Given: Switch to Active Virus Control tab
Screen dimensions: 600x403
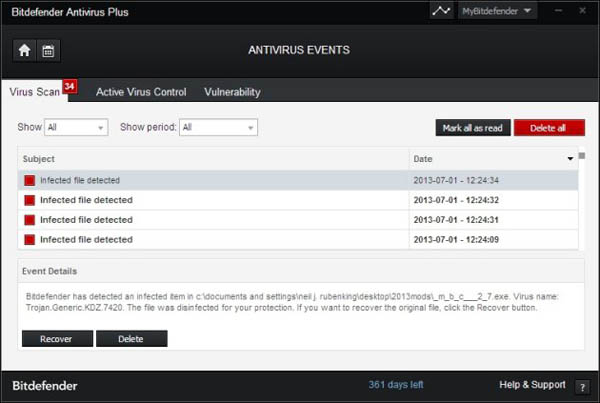Looking at the screenshot, I should tap(141, 92).
